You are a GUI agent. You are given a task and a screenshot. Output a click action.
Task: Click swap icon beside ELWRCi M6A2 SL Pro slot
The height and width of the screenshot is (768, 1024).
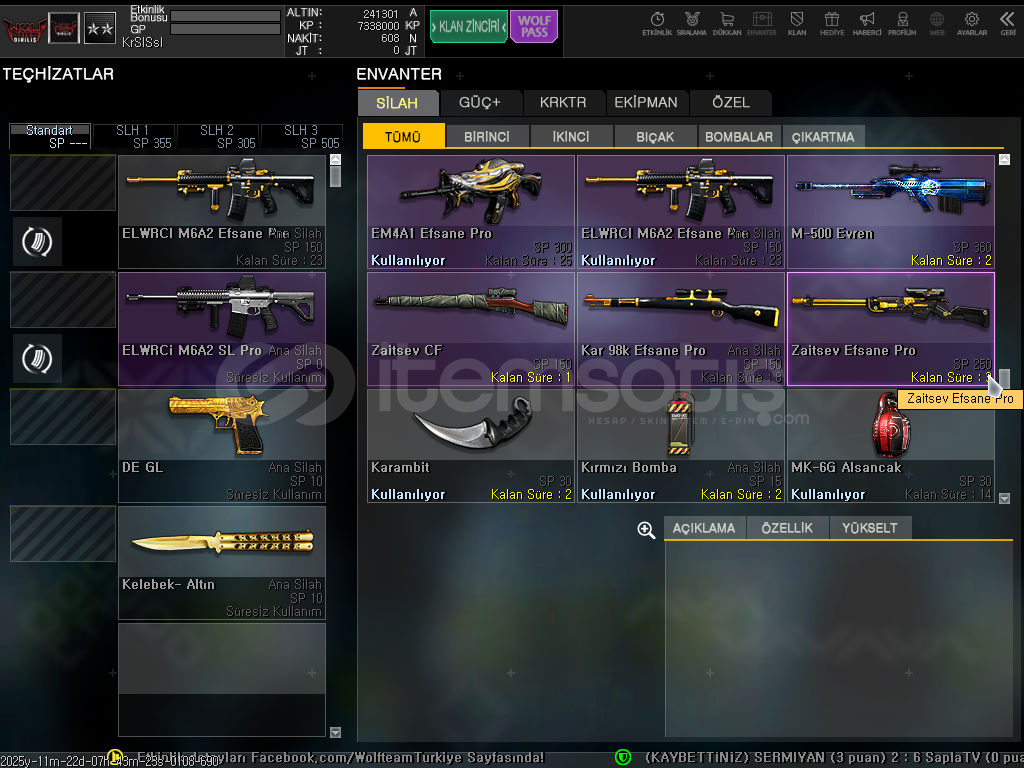coord(37,359)
